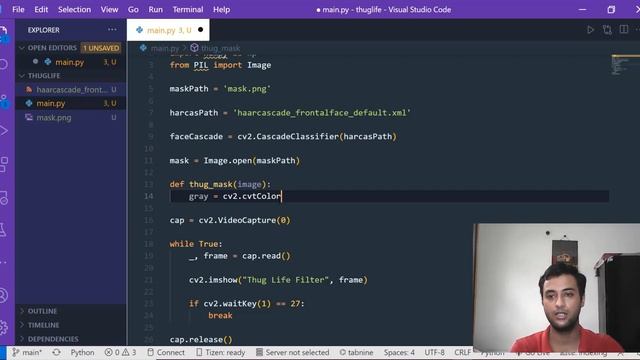Click the Python file icon on main.py tab
640x360 pixels.
pyautogui.click(x=140, y=30)
